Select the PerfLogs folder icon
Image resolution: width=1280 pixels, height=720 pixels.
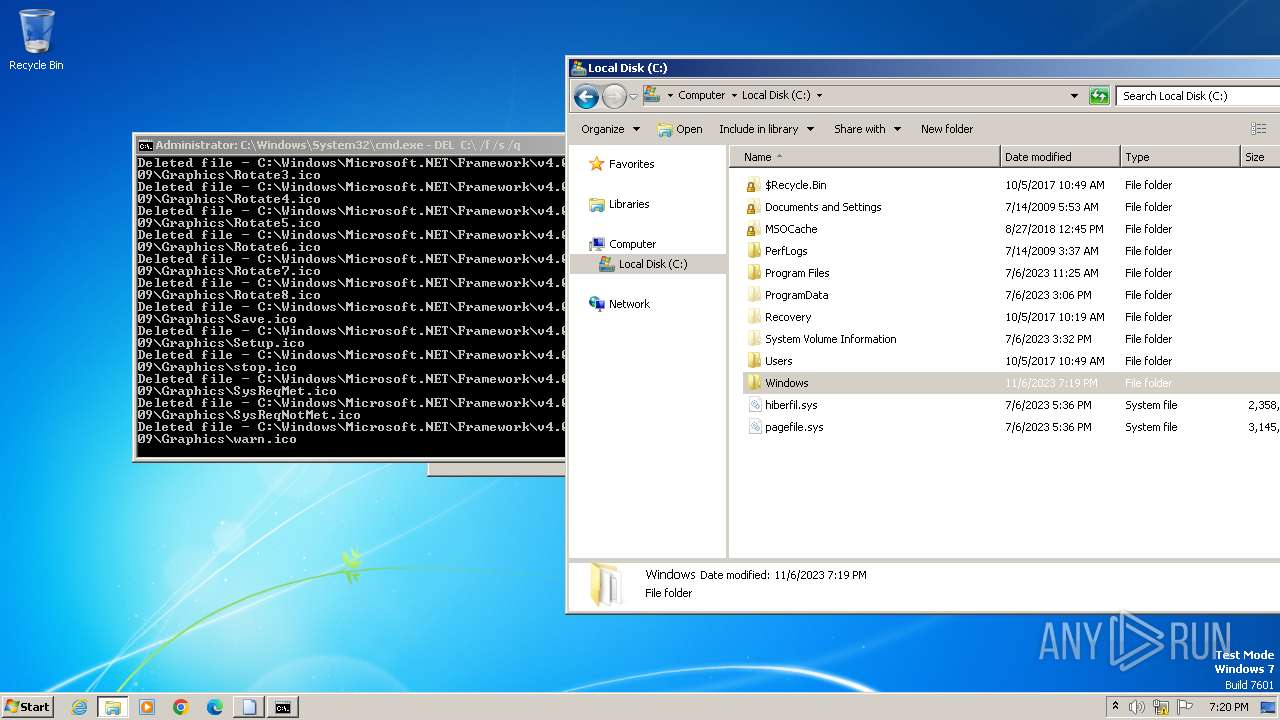pos(754,251)
